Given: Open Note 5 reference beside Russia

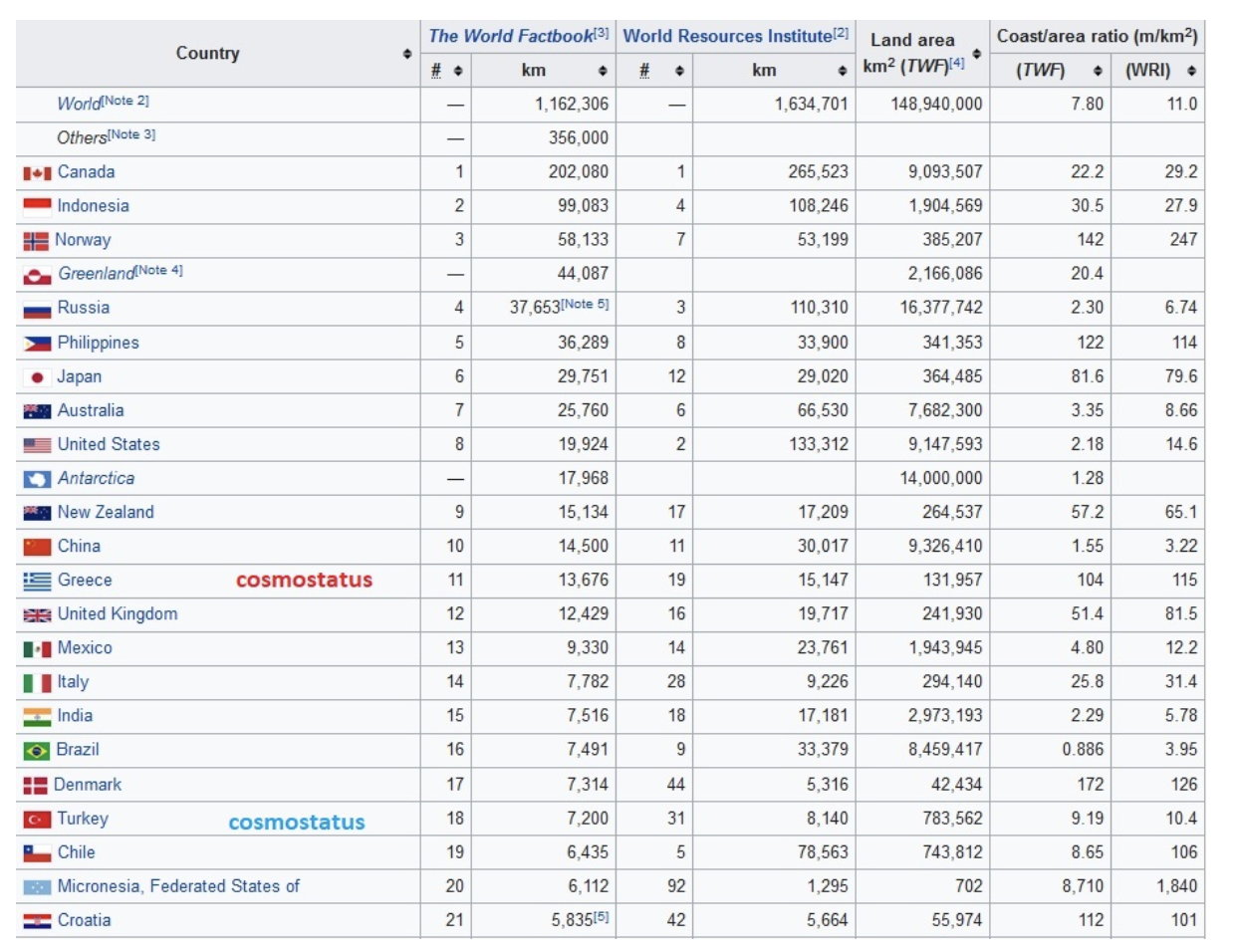Looking at the screenshot, I should point(586,304).
